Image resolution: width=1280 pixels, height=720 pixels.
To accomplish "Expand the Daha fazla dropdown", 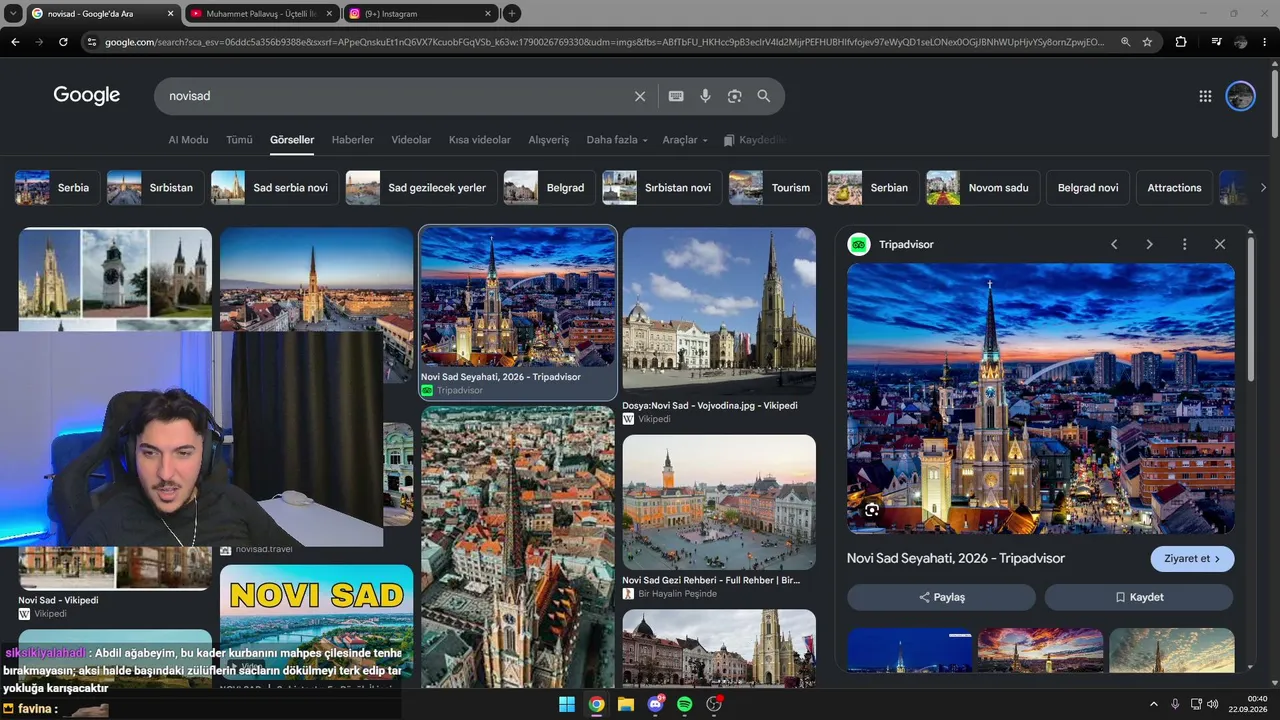I will [617, 140].
